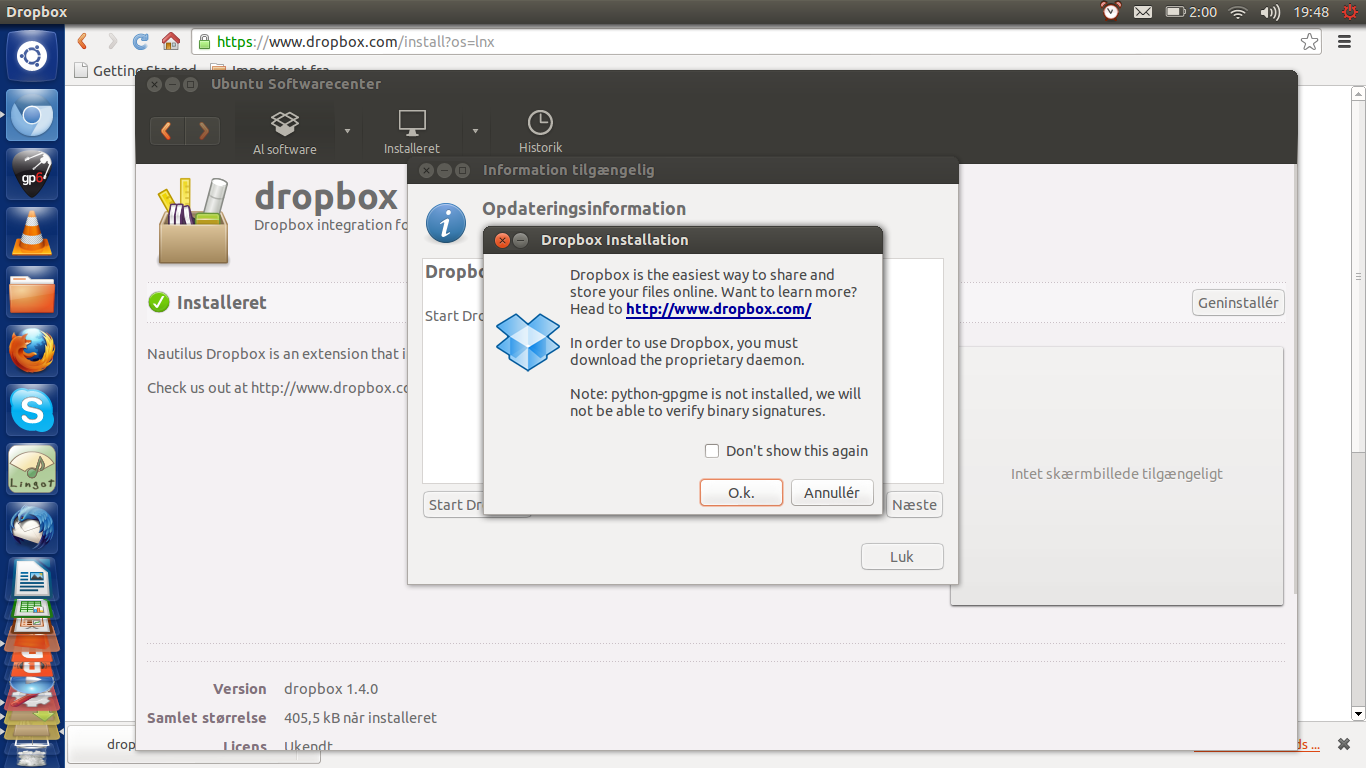Click the dropbox 1.4.0 version text
1366x768 pixels.
[331, 689]
